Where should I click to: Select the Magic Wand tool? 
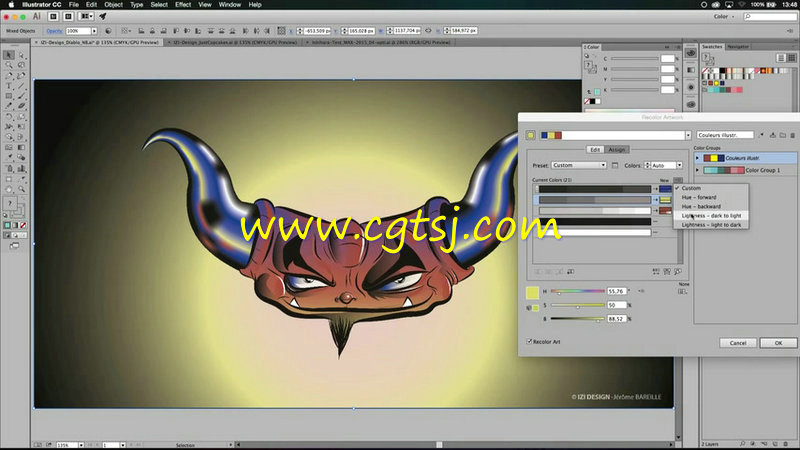coord(9,65)
